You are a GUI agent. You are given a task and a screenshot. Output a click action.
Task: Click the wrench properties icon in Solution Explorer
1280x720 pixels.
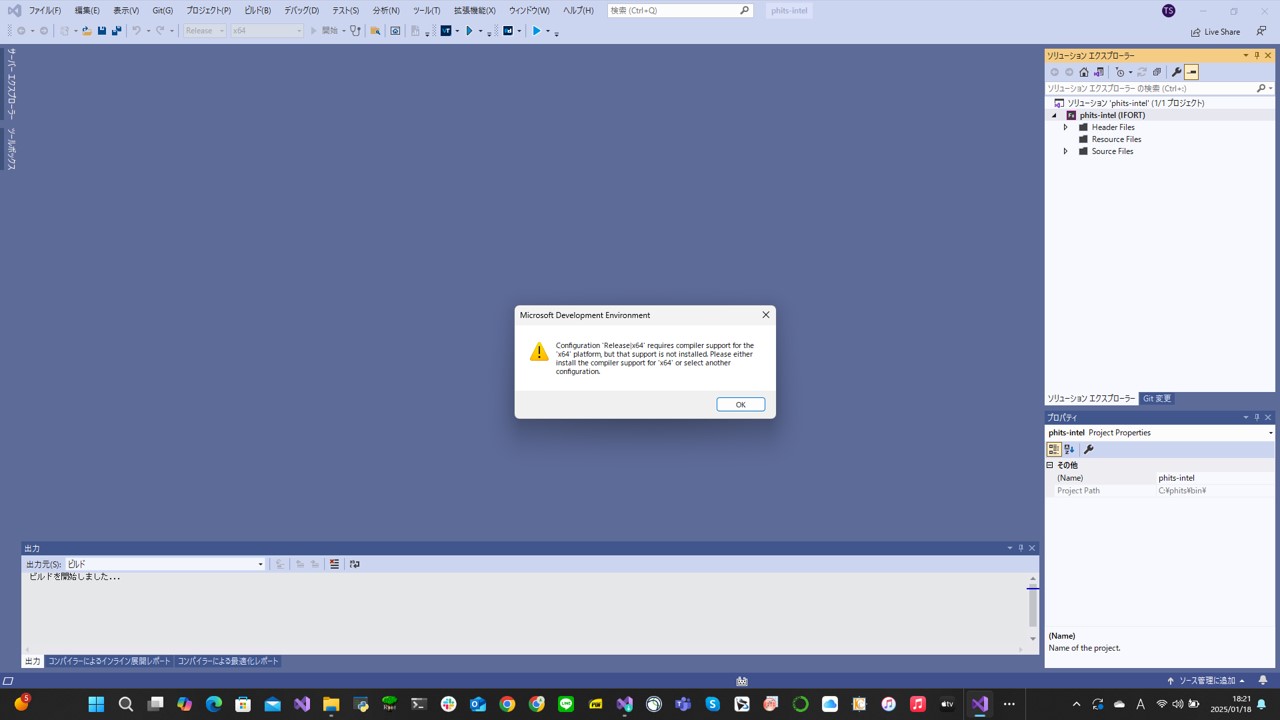pos(1176,72)
